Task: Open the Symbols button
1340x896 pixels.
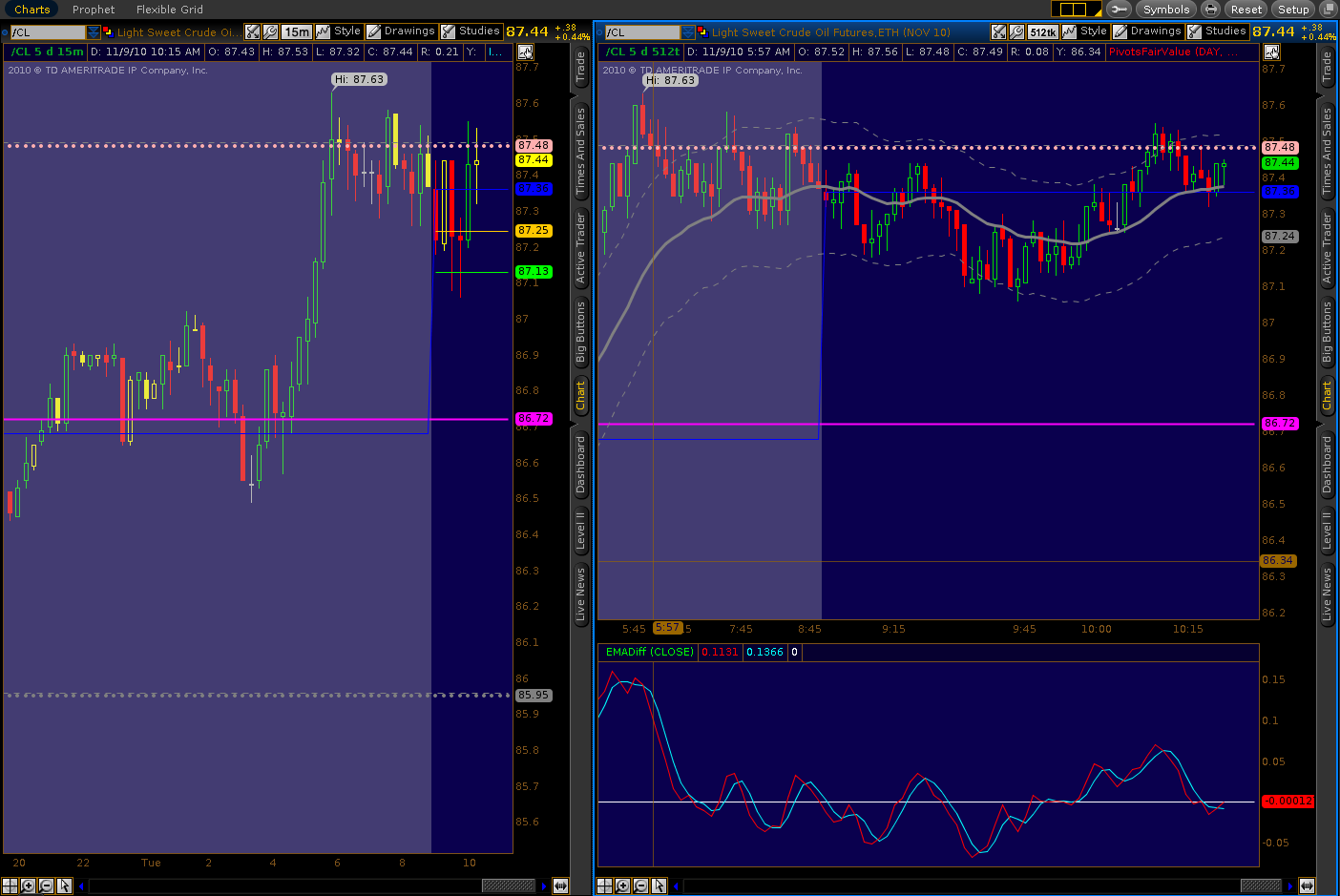Action: point(1166,10)
